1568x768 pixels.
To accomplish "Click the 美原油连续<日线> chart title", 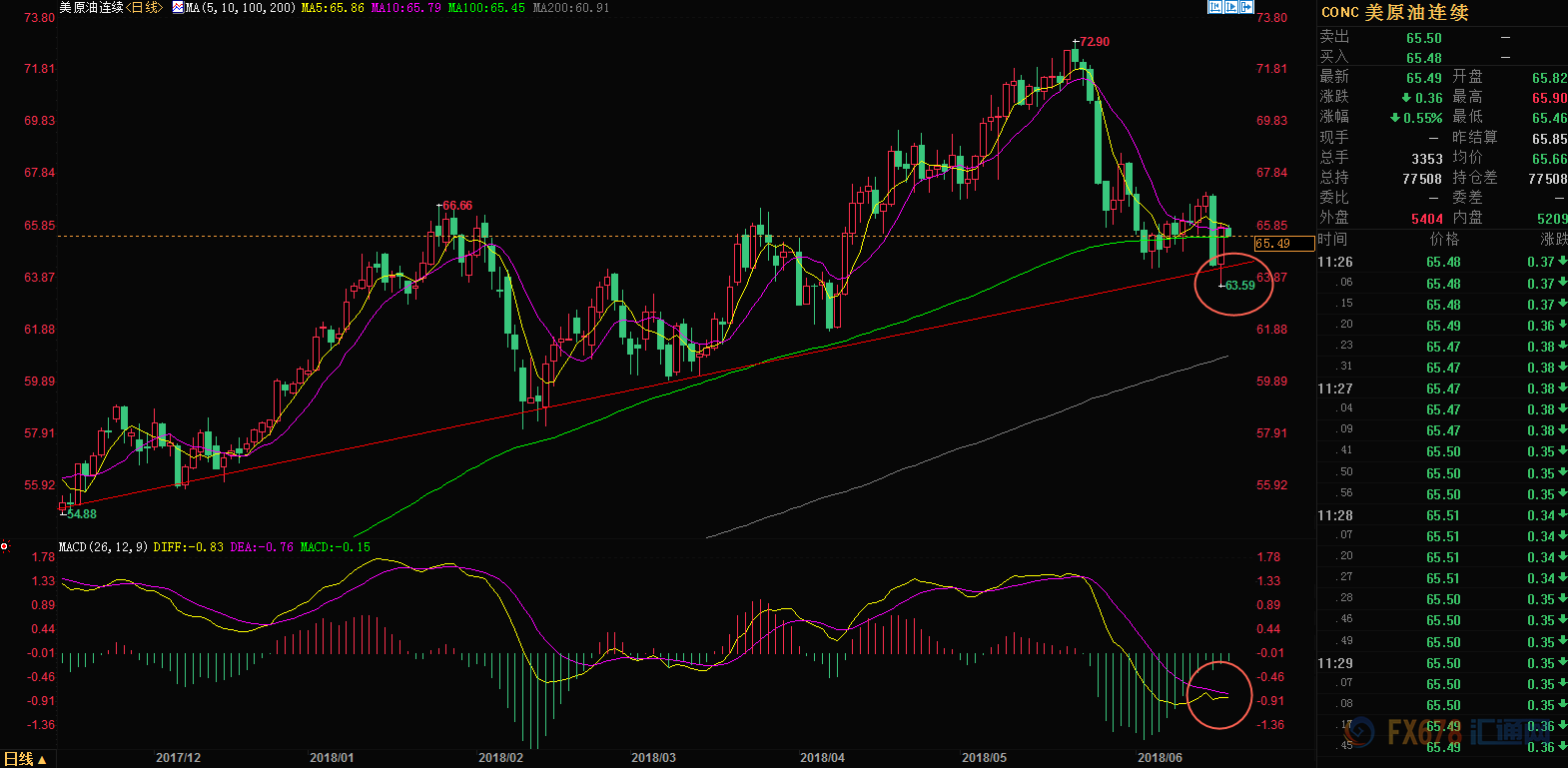I will 111,8.
